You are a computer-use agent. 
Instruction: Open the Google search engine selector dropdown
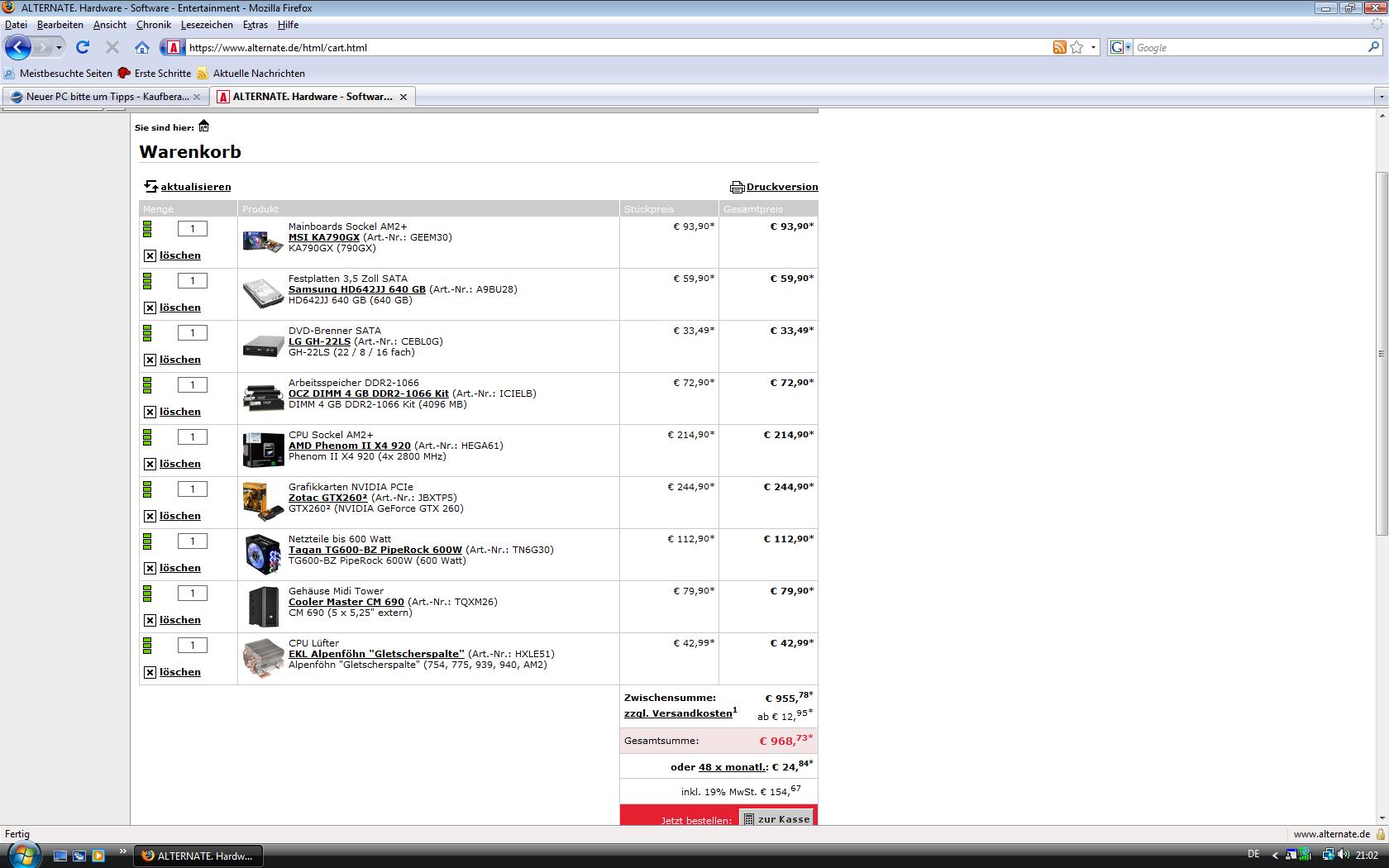[1120, 47]
